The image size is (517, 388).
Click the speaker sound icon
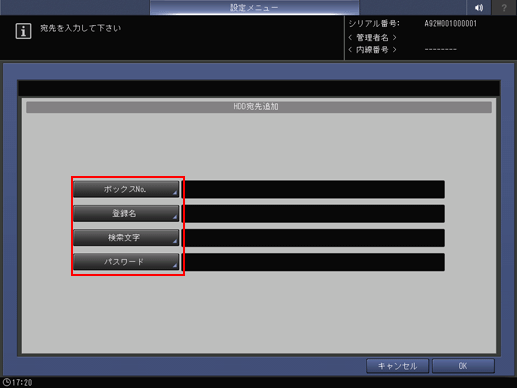479,7
